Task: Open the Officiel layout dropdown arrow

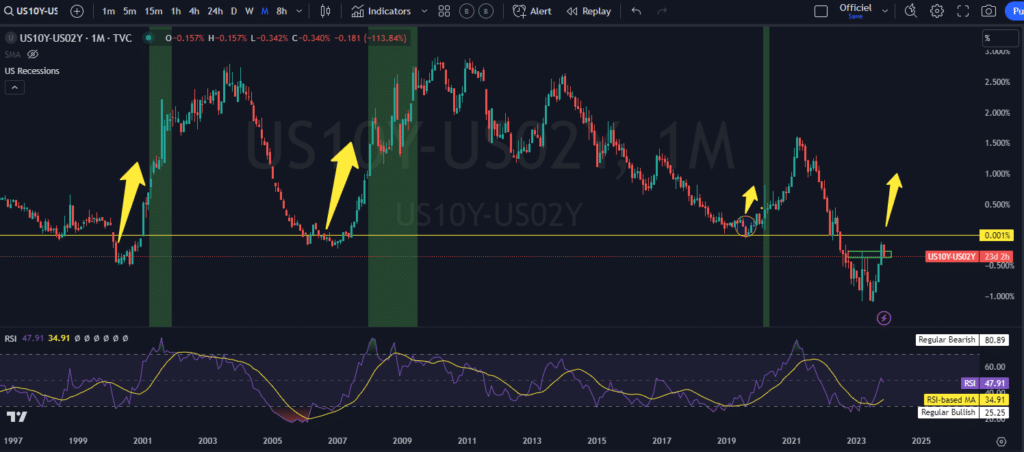Action: tap(883, 12)
